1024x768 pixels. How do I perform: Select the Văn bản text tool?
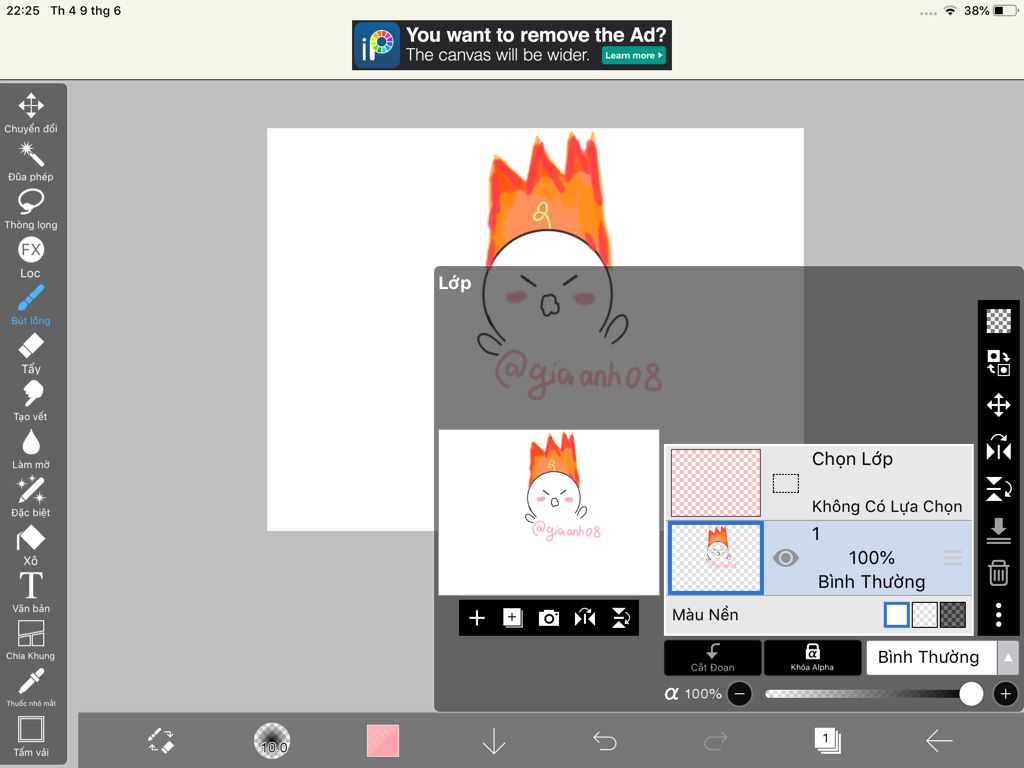click(x=31, y=593)
